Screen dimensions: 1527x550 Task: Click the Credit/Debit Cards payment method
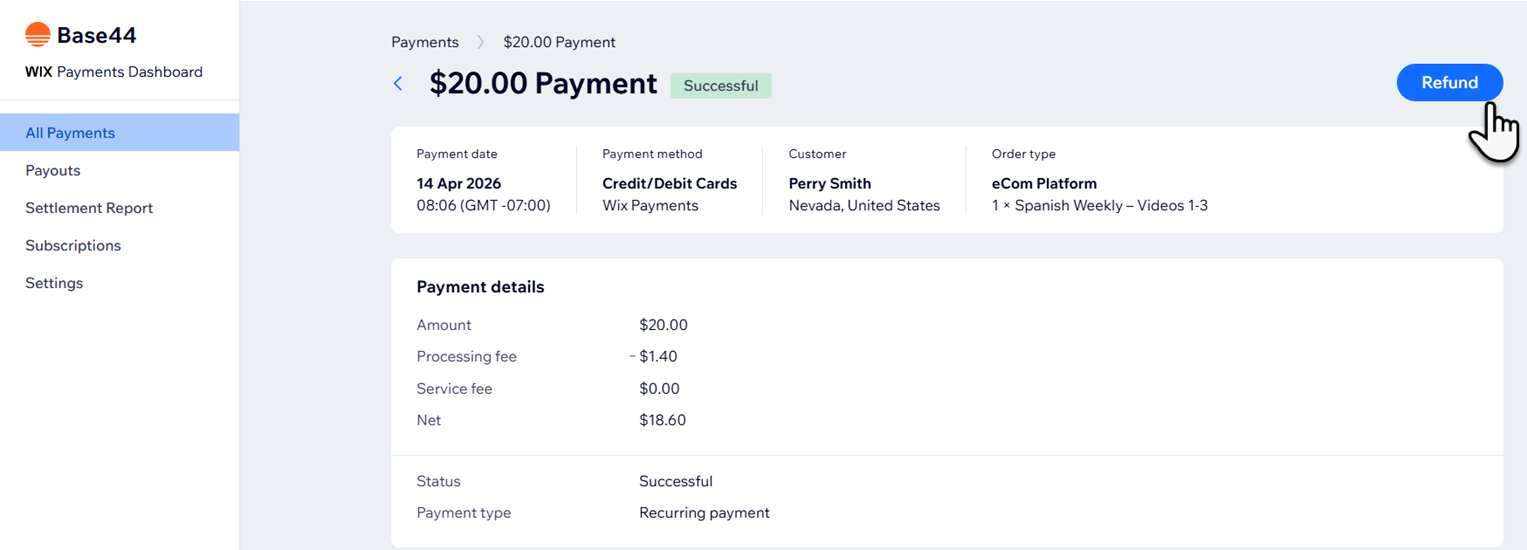(669, 184)
